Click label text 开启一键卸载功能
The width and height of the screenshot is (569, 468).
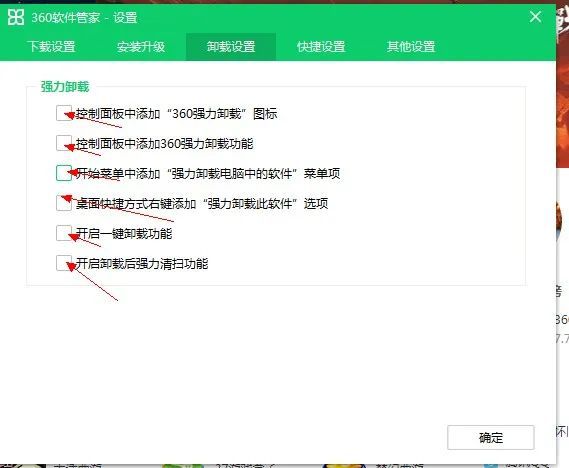tap(124, 233)
